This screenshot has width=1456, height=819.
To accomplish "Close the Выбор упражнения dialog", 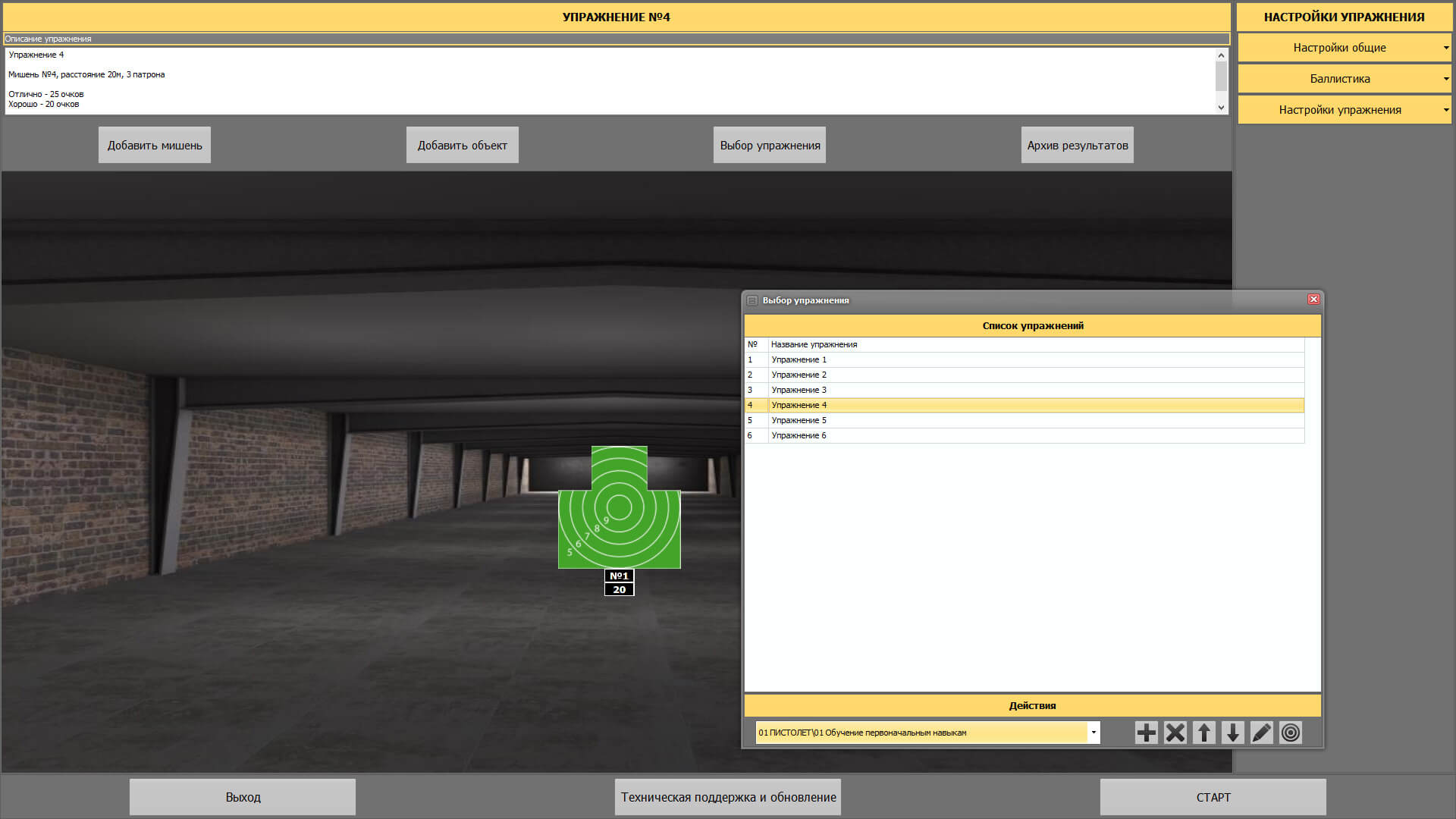I will (1313, 300).
